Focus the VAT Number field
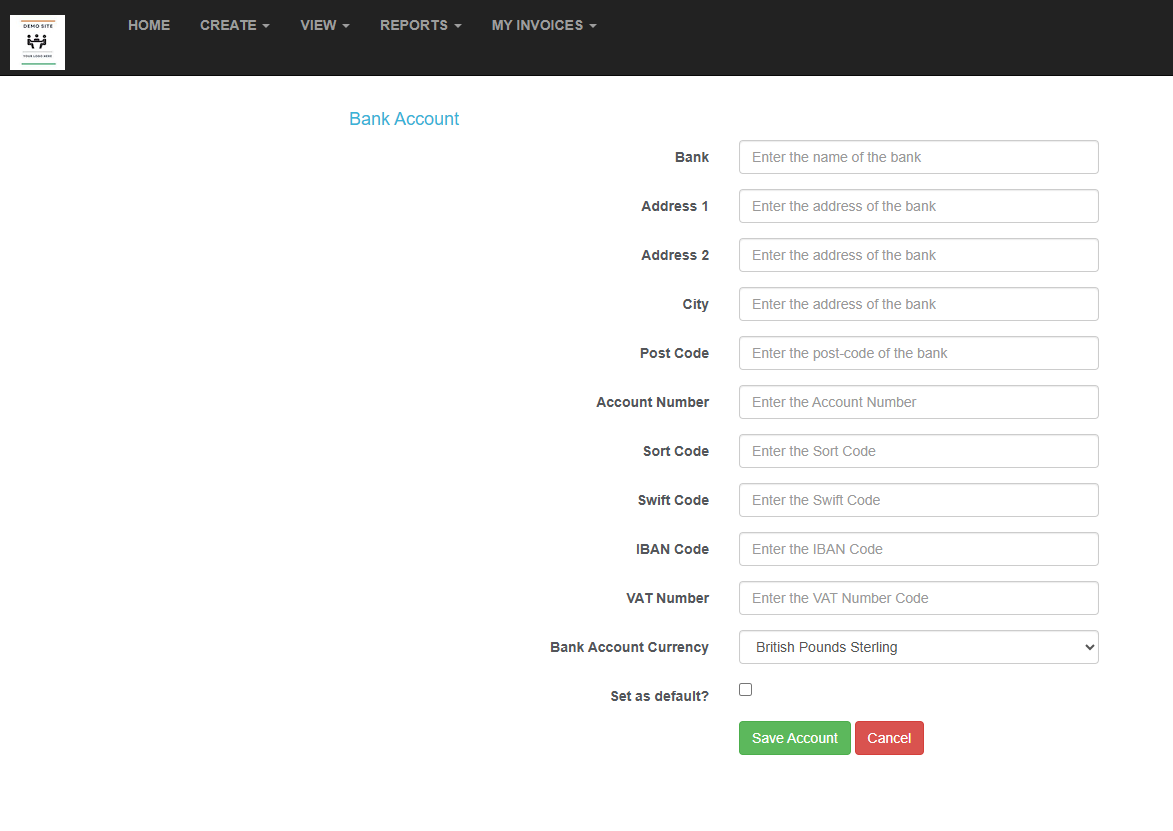 (x=919, y=598)
